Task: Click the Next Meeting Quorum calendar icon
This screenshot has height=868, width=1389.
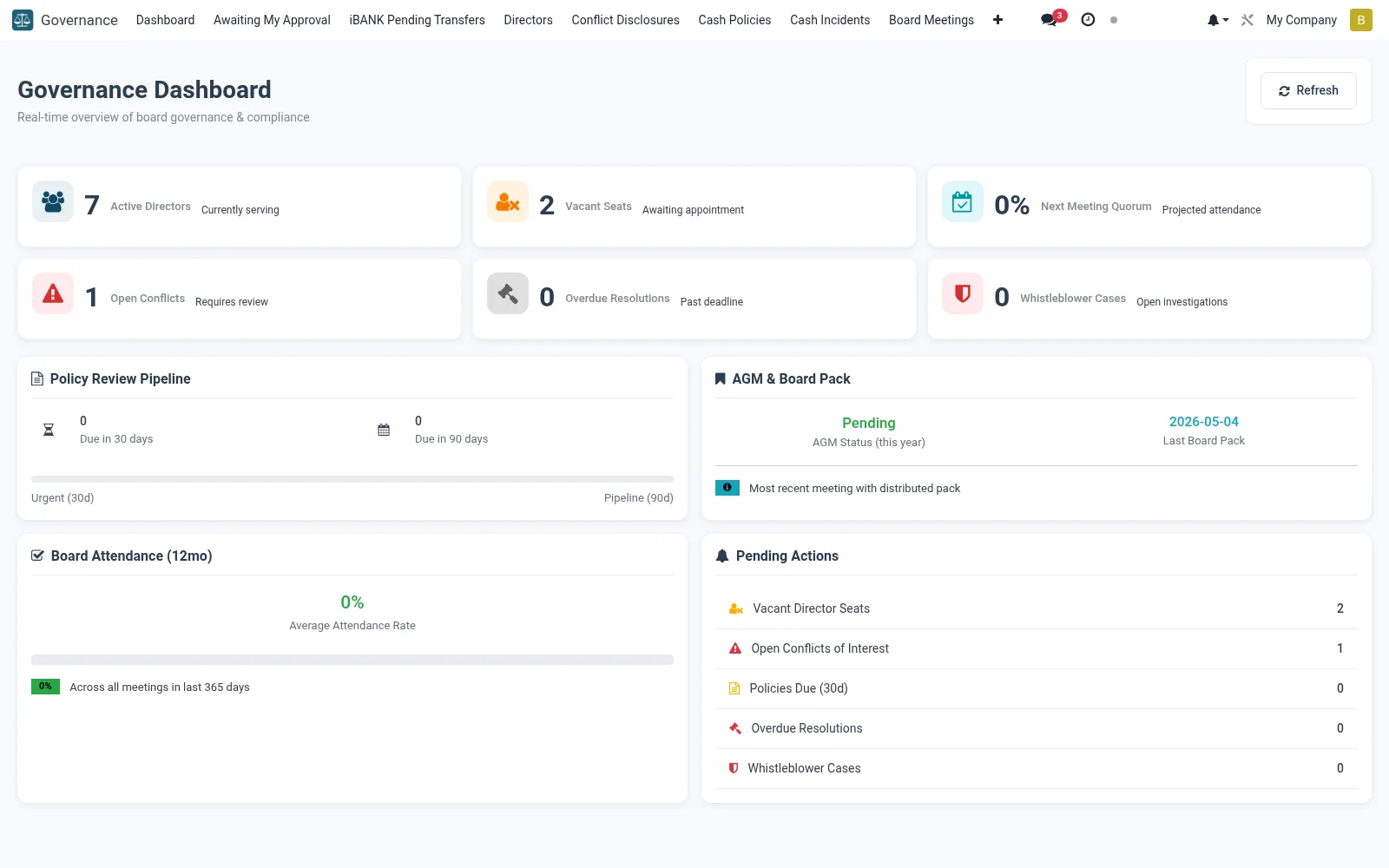Action: click(x=963, y=201)
